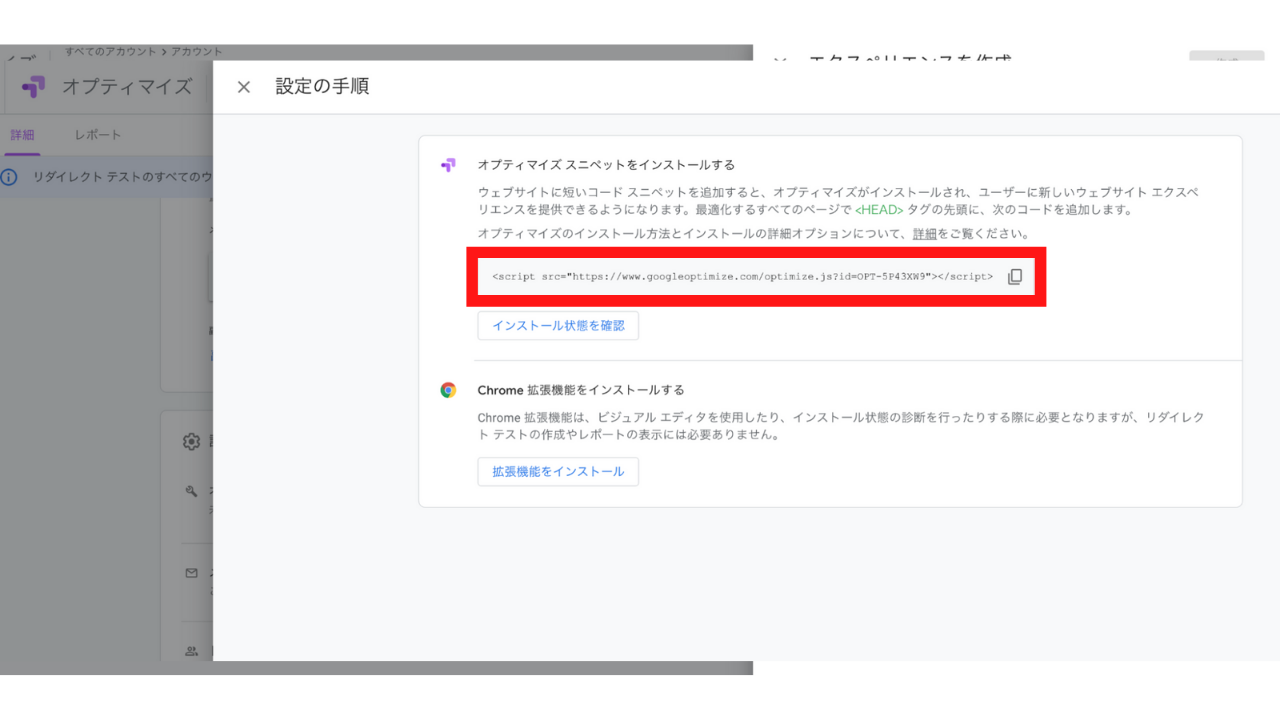Click 拡張機能をインストール button
1280x720 pixels.
click(x=558, y=472)
